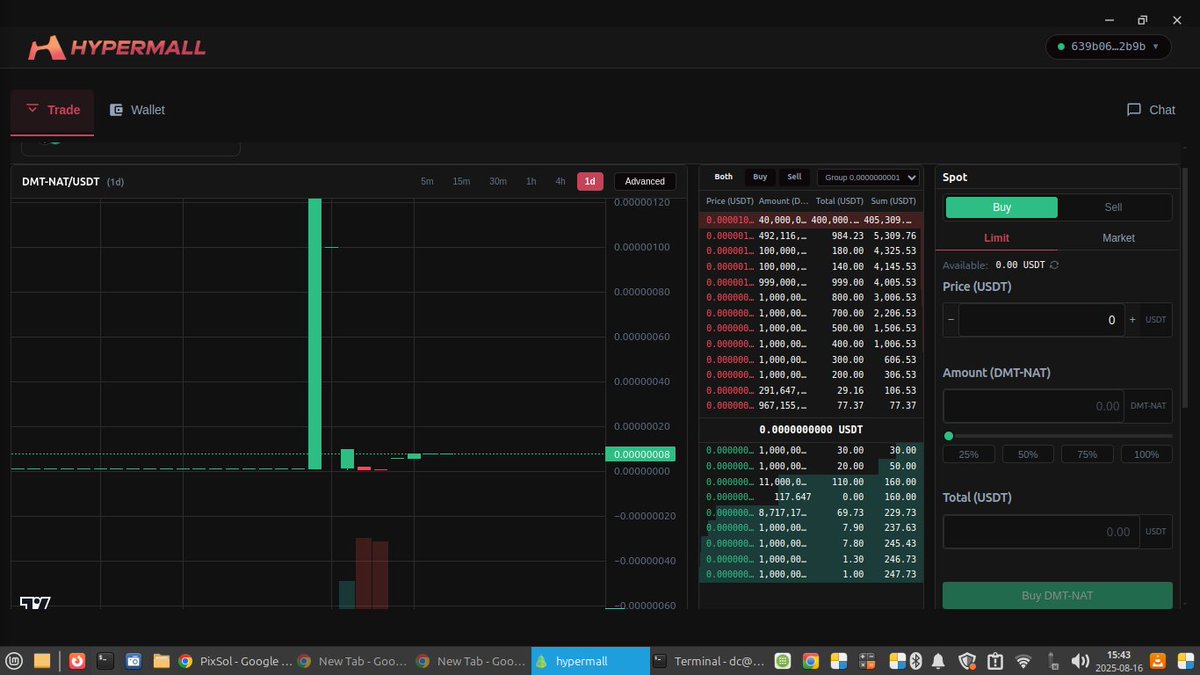The width and height of the screenshot is (1200, 675).
Task: Select the 1d chart interval
Action: (x=590, y=181)
